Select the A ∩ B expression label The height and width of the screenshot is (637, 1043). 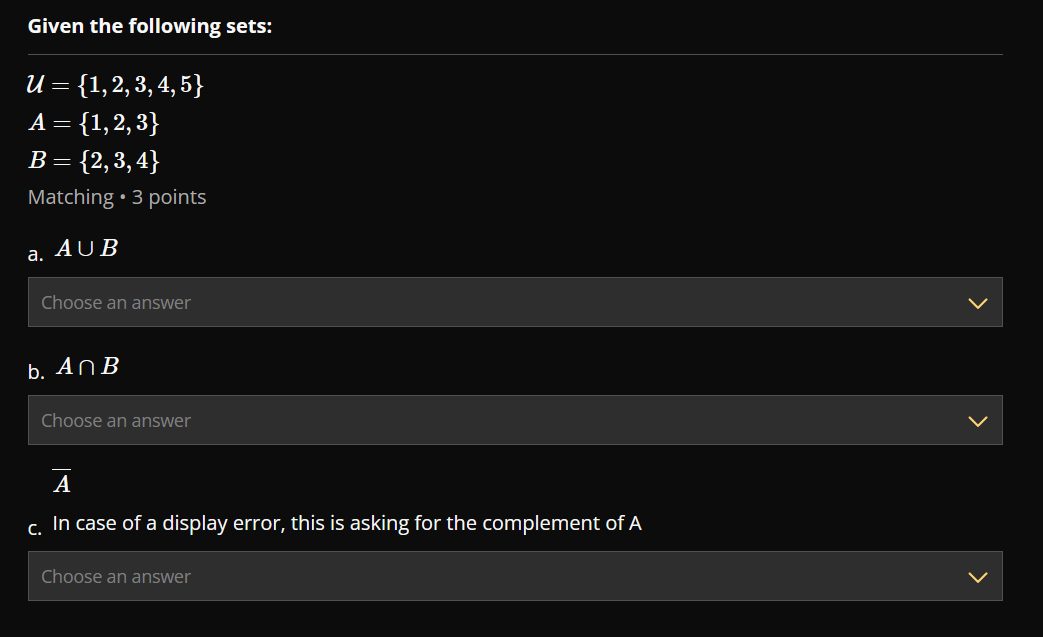(x=87, y=366)
